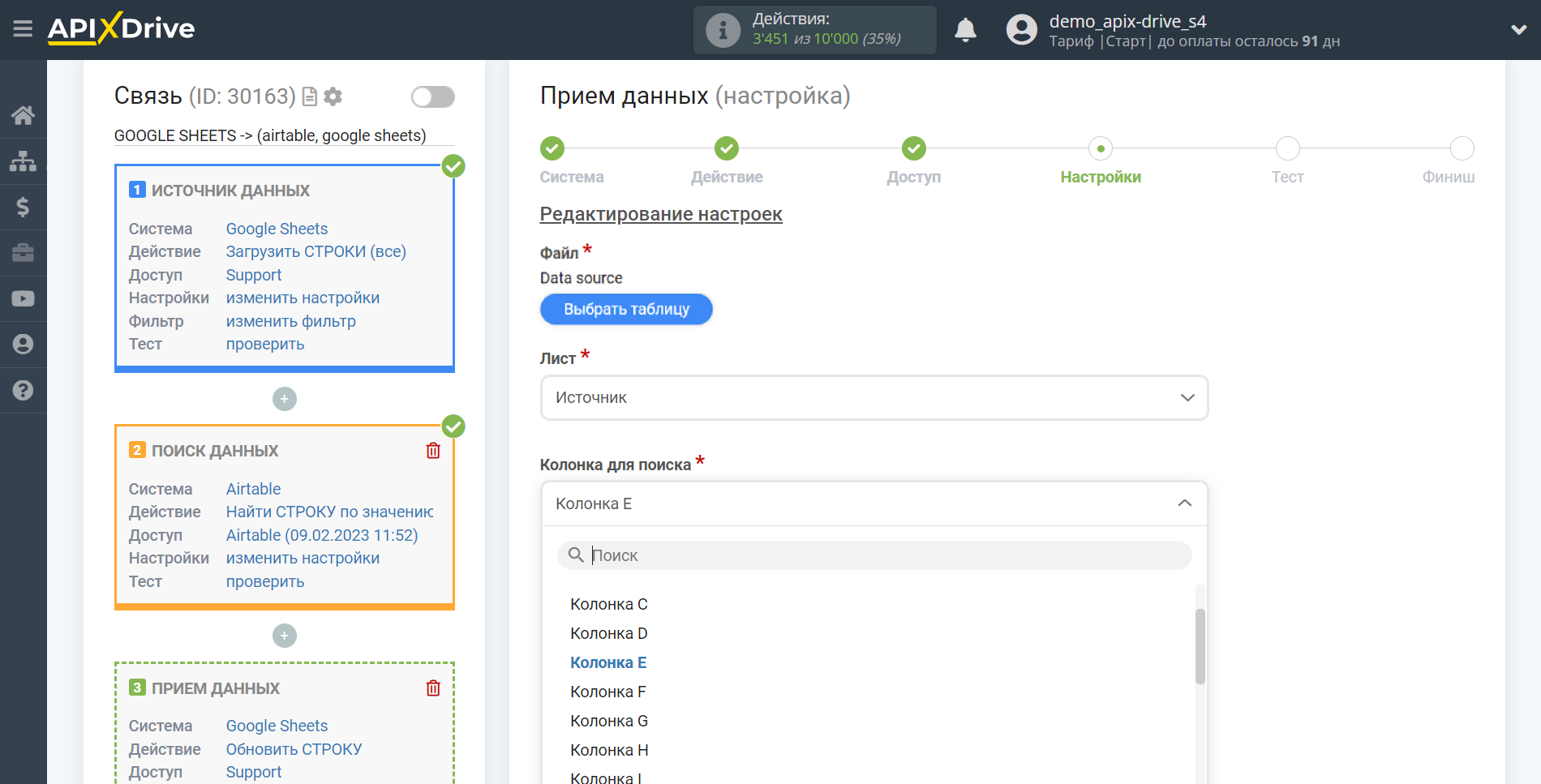Select Колонка G option
Image resolution: width=1541 pixels, height=784 pixels.
point(609,721)
